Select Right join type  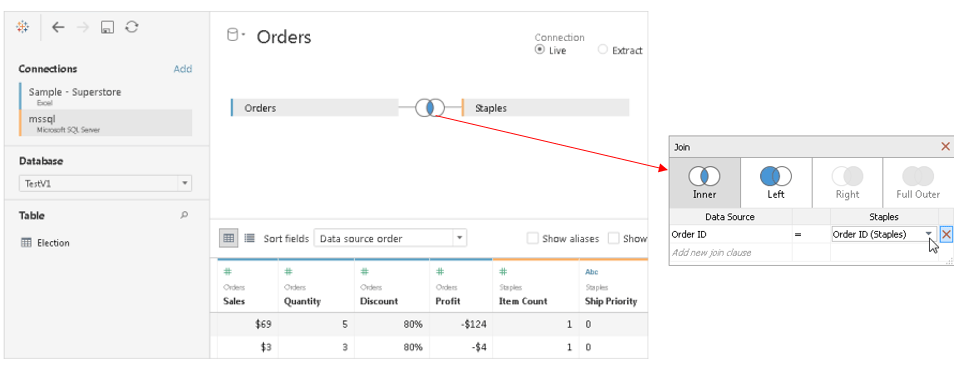[x=847, y=183]
